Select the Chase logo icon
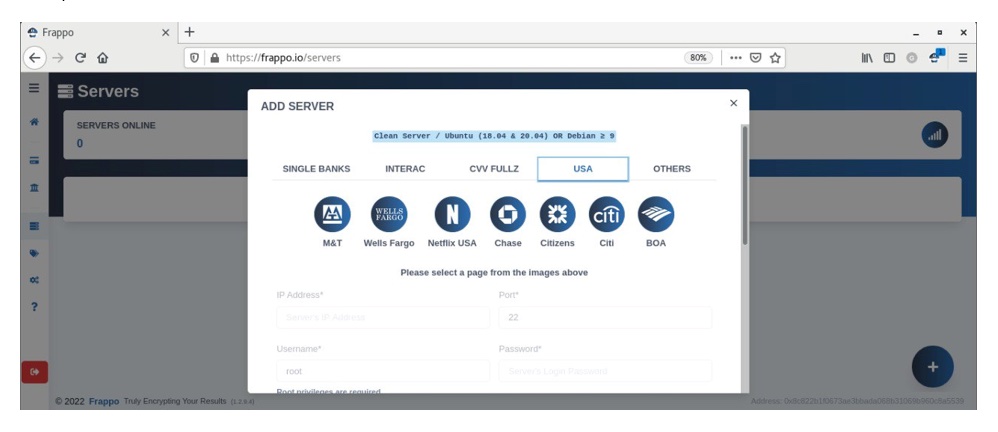The image size is (998, 432). (507, 214)
